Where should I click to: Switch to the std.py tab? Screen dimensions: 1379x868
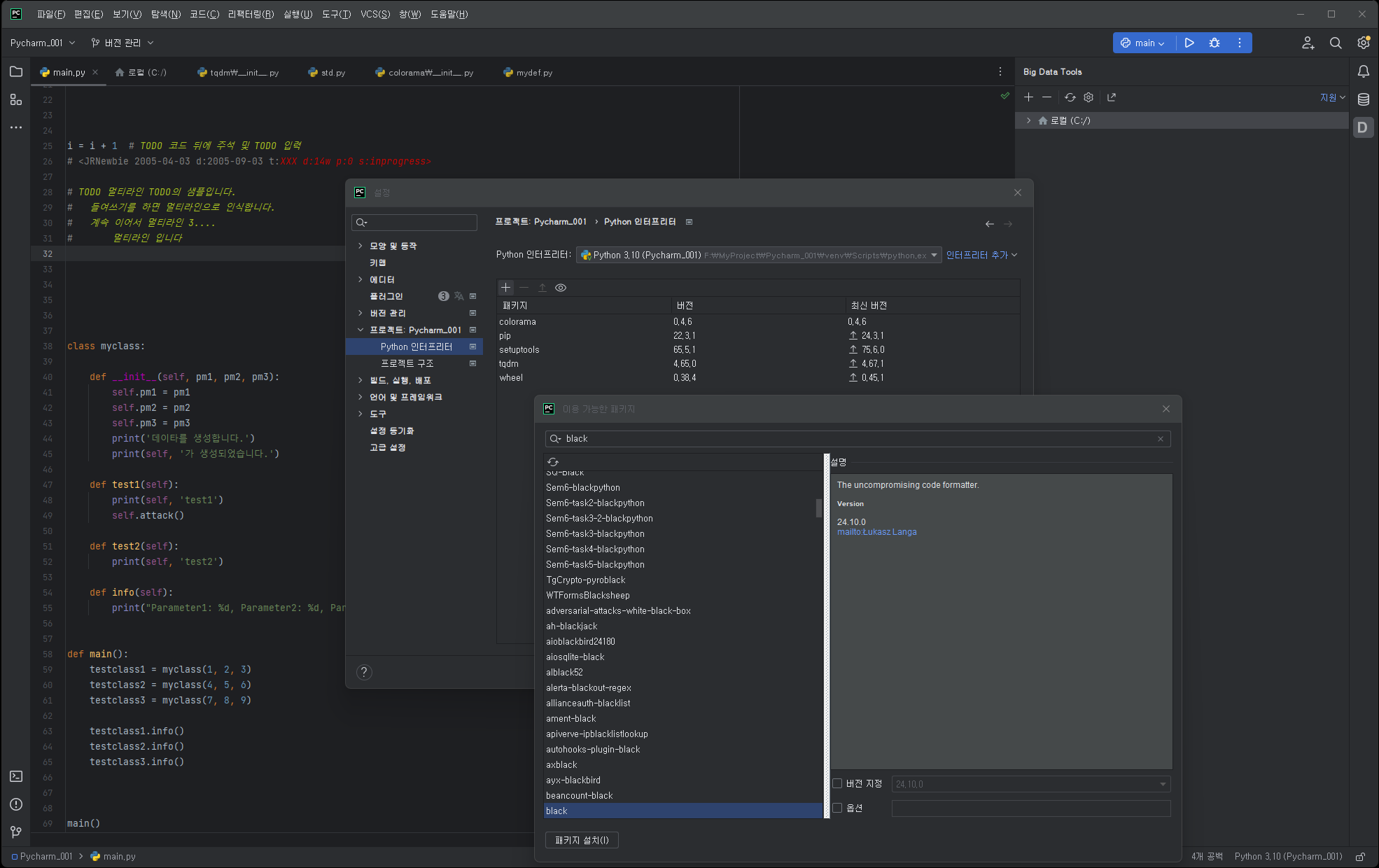[x=327, y=72]
